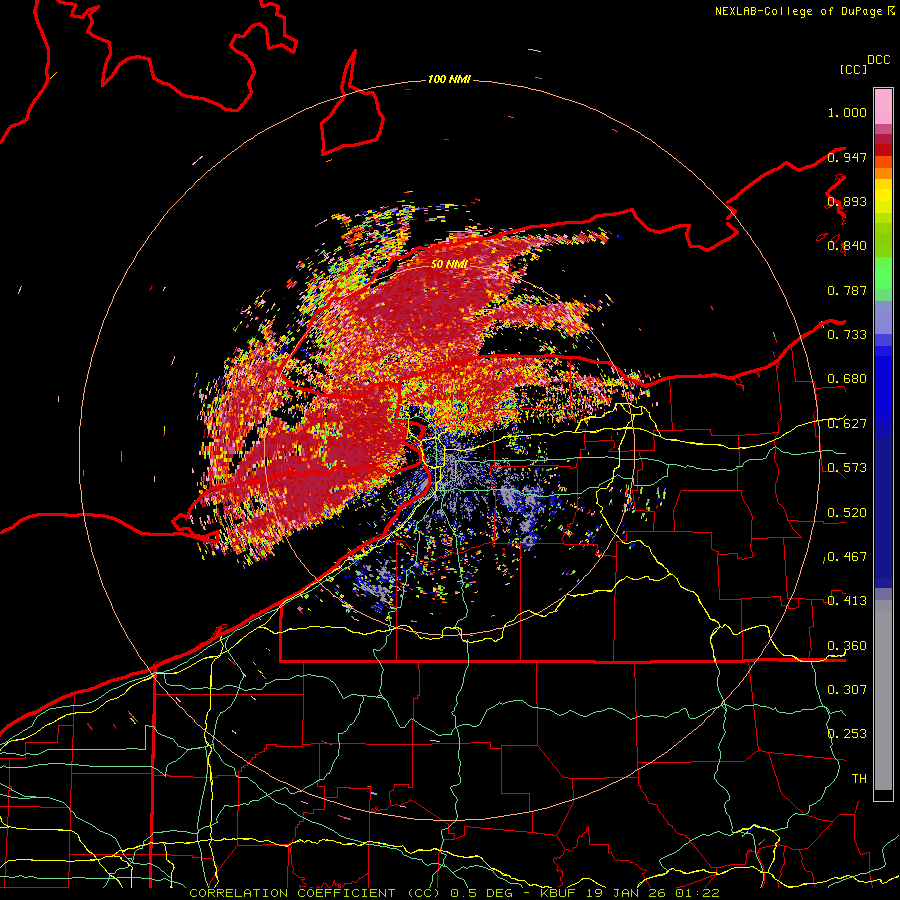Image resolution: width=900 pixels, height=900 pixels.
Task: Select the 0.253 scale value
Action: click(847, 734)
